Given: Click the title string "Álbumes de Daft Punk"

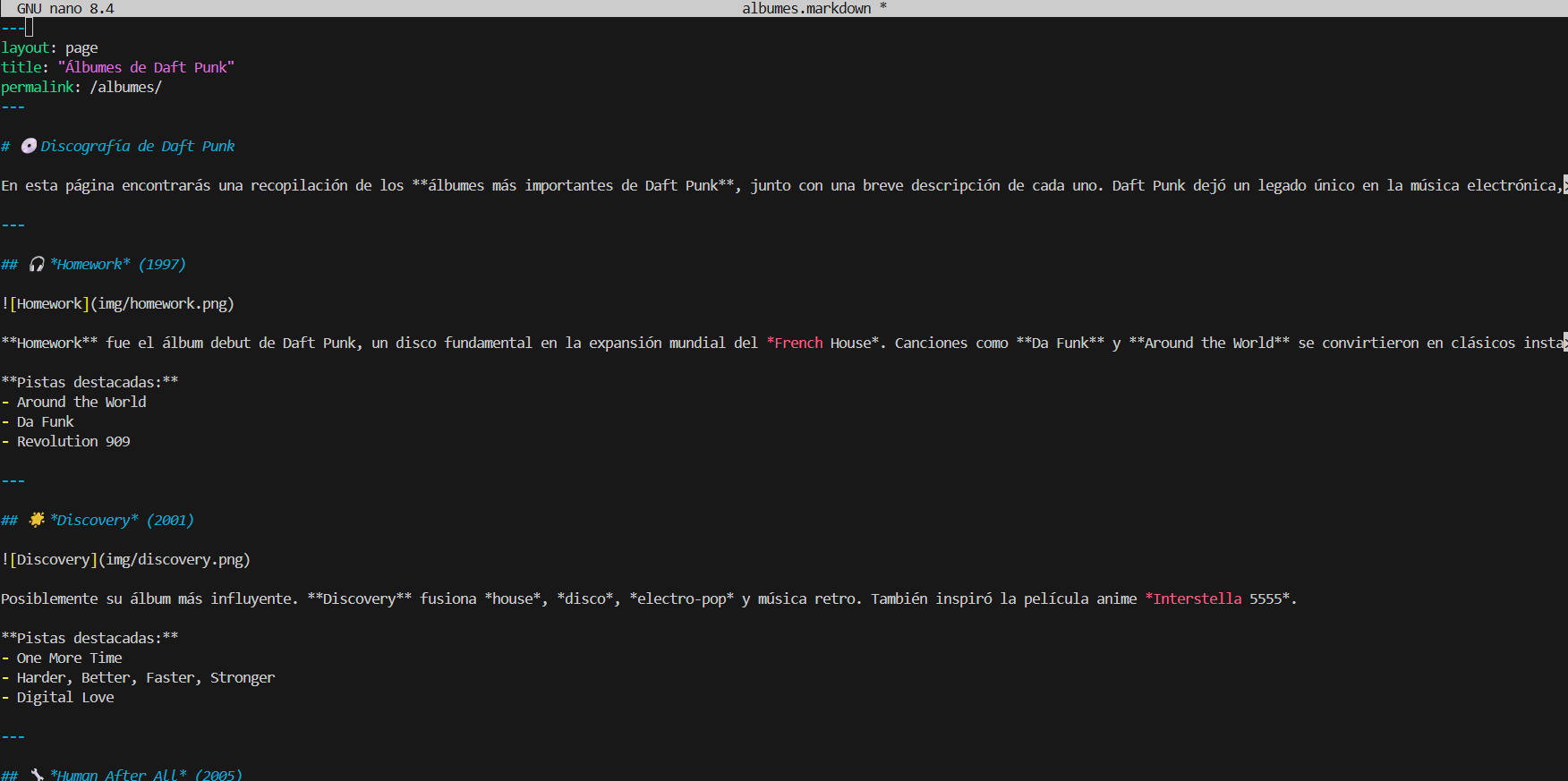Looking at the screenshot, I should pos(146,68).
